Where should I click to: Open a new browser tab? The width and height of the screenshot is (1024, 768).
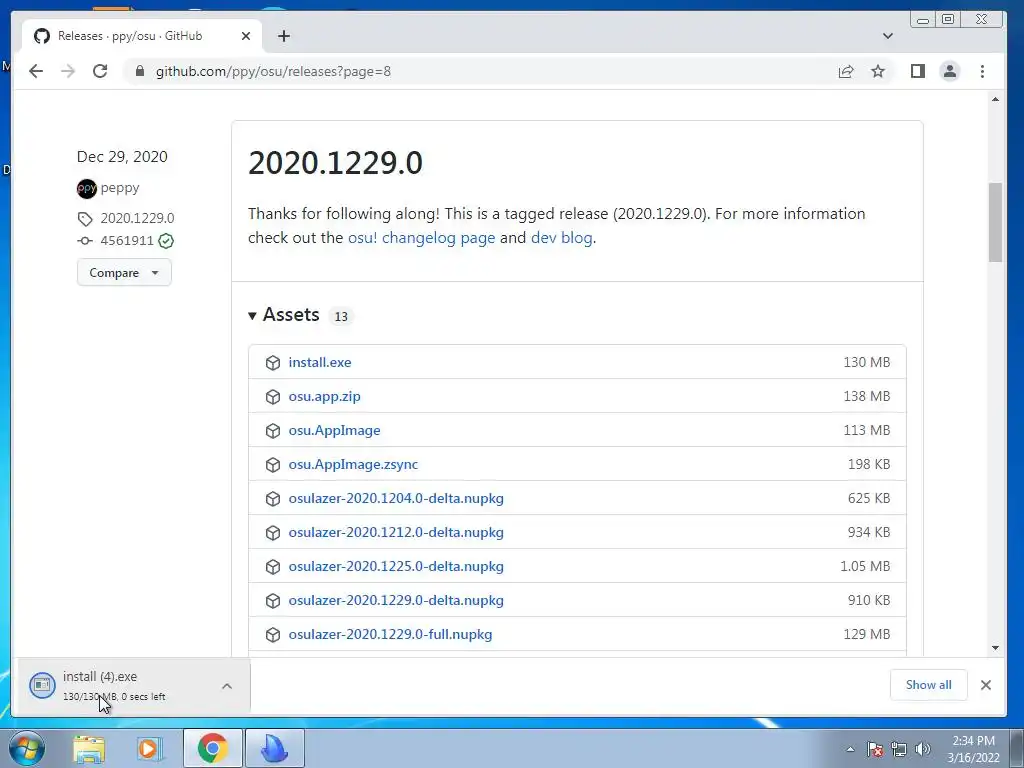click(283, 36)
